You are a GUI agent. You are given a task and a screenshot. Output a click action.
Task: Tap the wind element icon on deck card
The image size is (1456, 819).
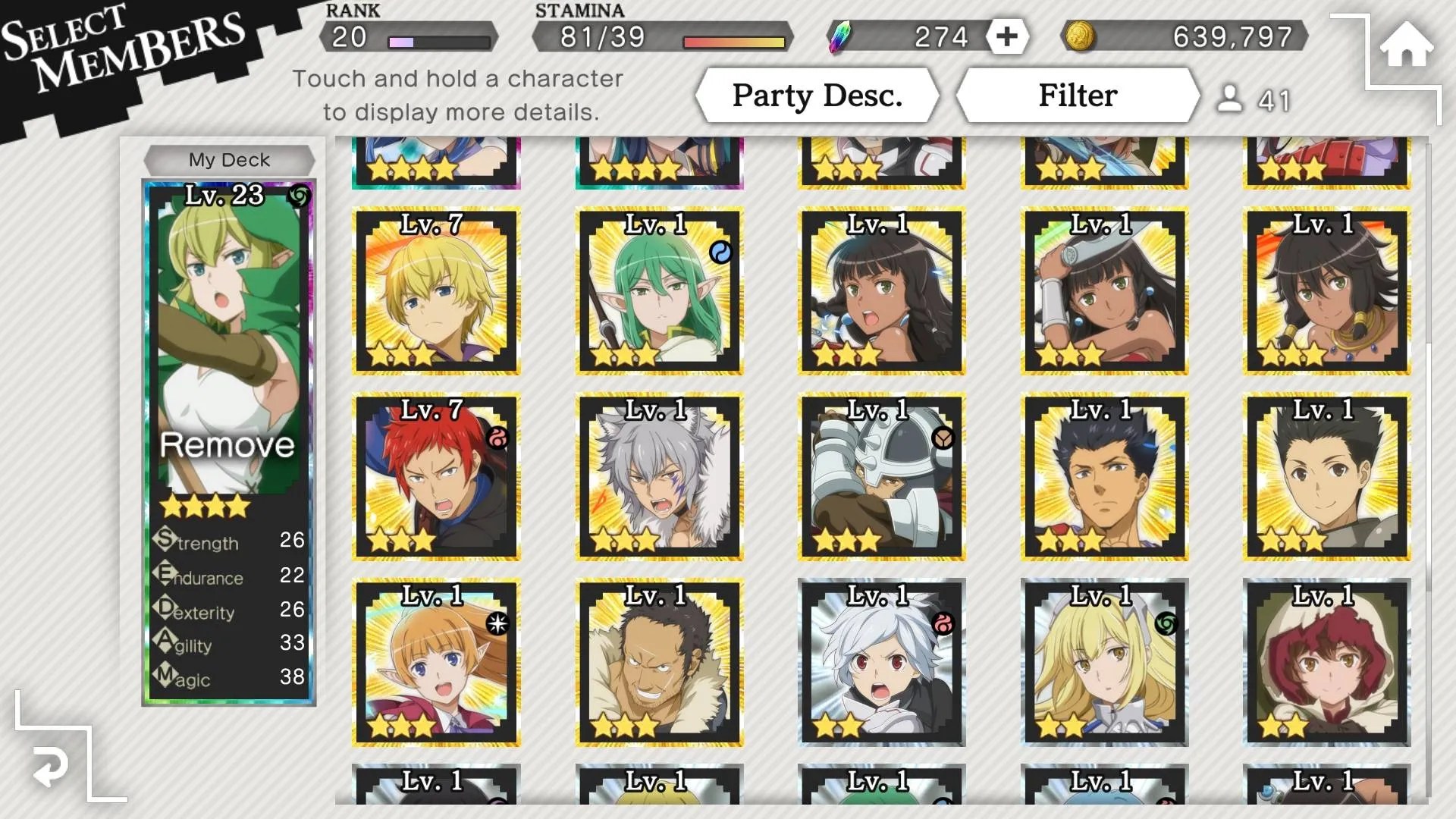coord(299,197)
